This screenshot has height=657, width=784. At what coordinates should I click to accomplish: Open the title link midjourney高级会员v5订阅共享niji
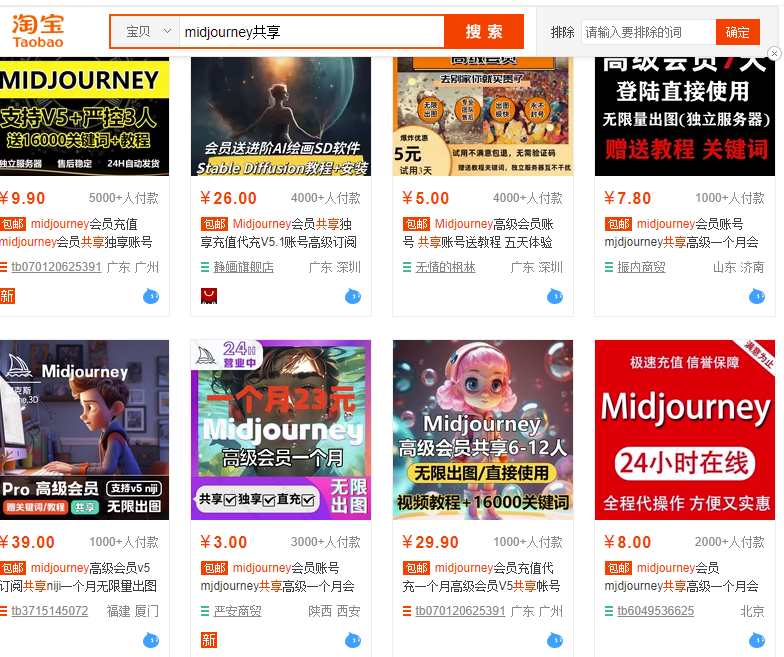click(78, 576)
